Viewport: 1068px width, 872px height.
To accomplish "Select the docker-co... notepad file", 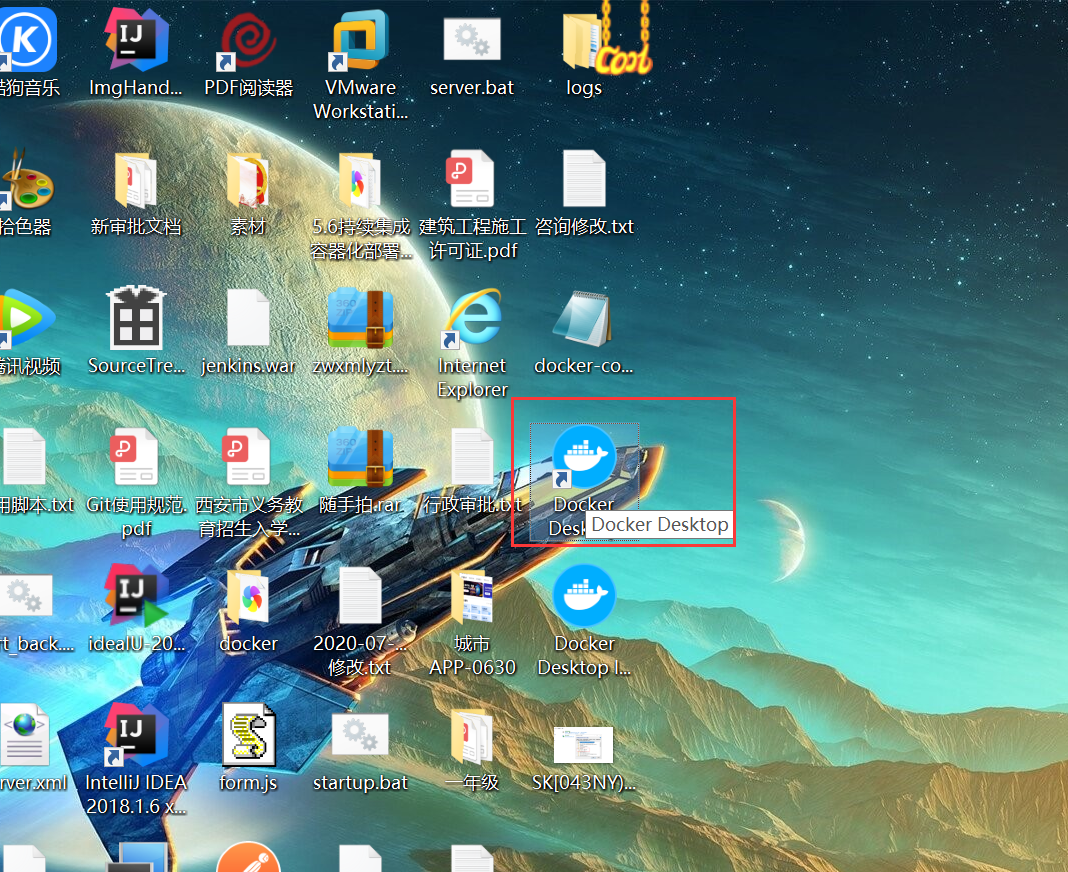I will click(584, 319).
